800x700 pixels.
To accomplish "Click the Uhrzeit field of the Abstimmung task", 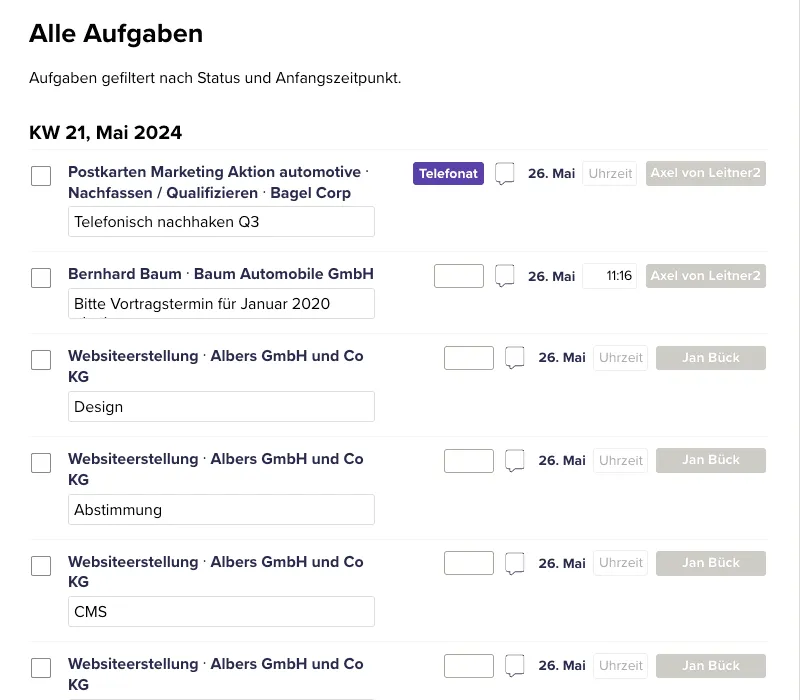I will click(621, 461).
